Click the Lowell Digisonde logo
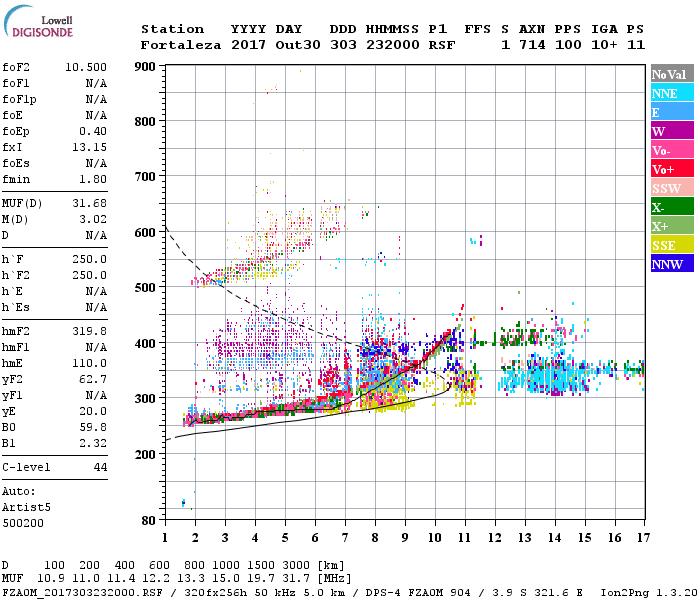The width and height of the screenshot is (700, 600). 38,21
